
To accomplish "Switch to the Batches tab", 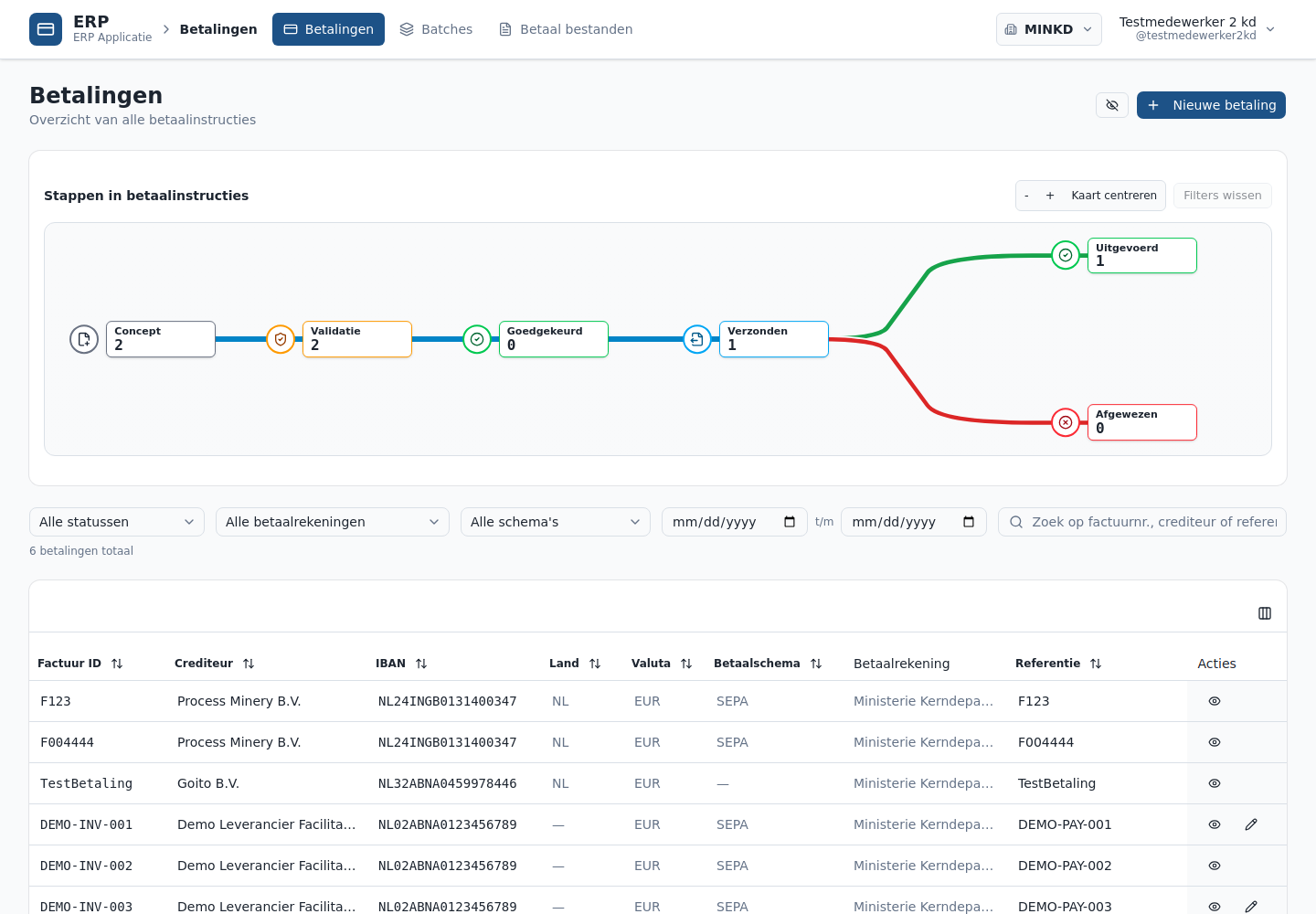I will 437,29.
